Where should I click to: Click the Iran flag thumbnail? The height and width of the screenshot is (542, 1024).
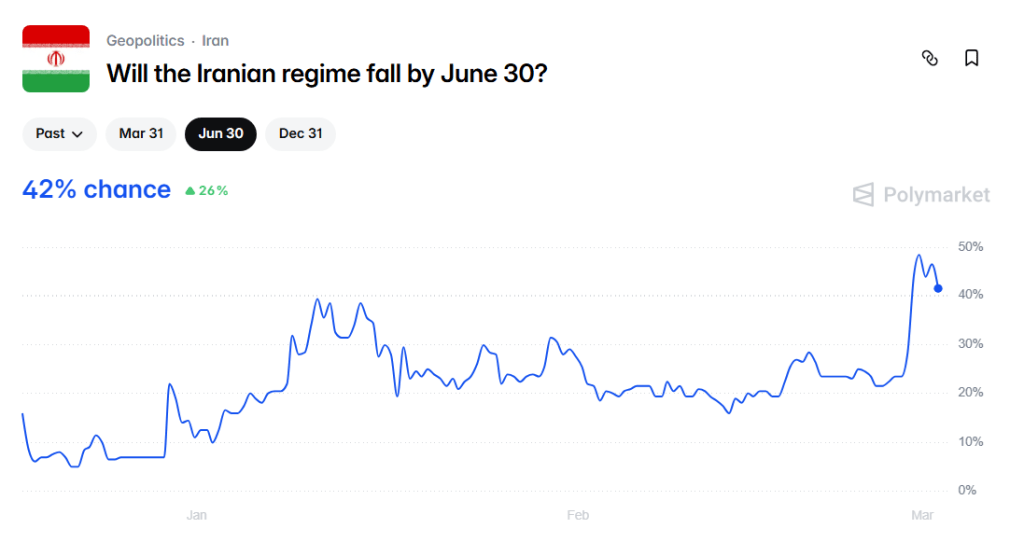[x=56, y=59]
